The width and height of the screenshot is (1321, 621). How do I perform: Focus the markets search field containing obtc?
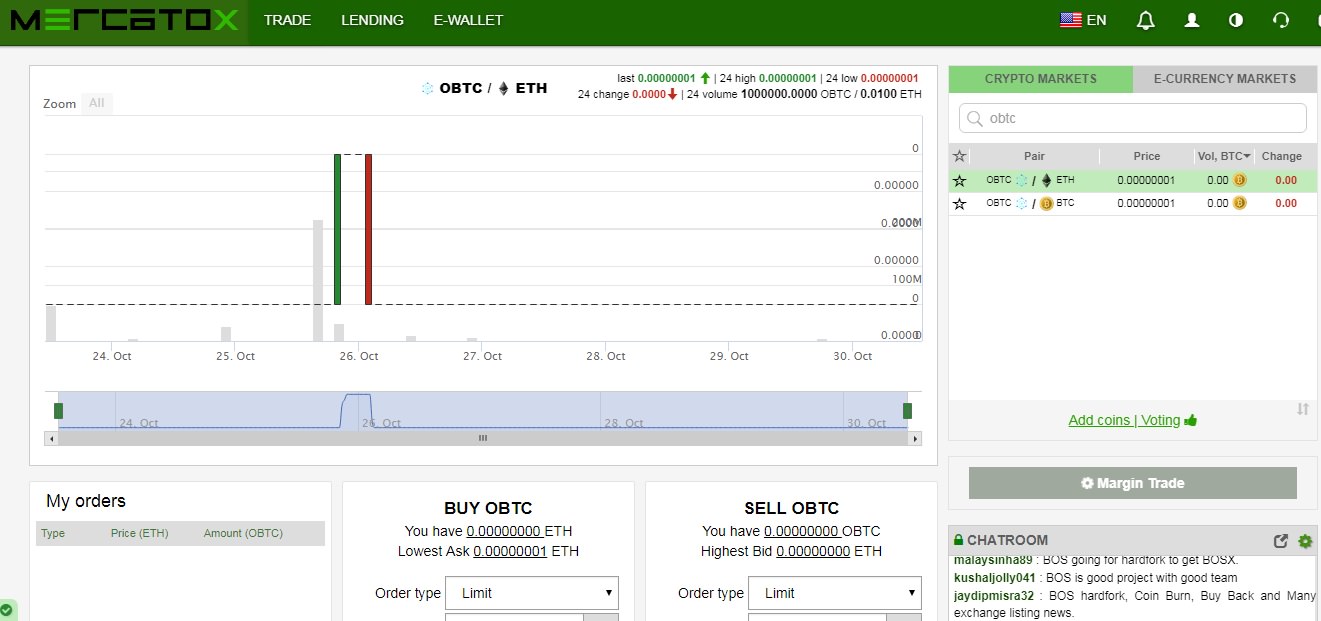1133,118
